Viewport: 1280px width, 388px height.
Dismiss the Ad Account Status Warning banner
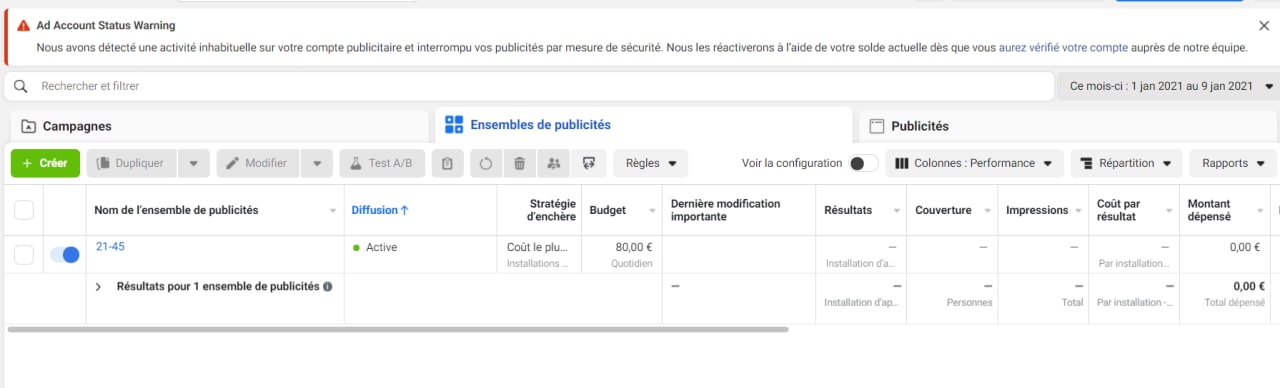coord(1264,26)
